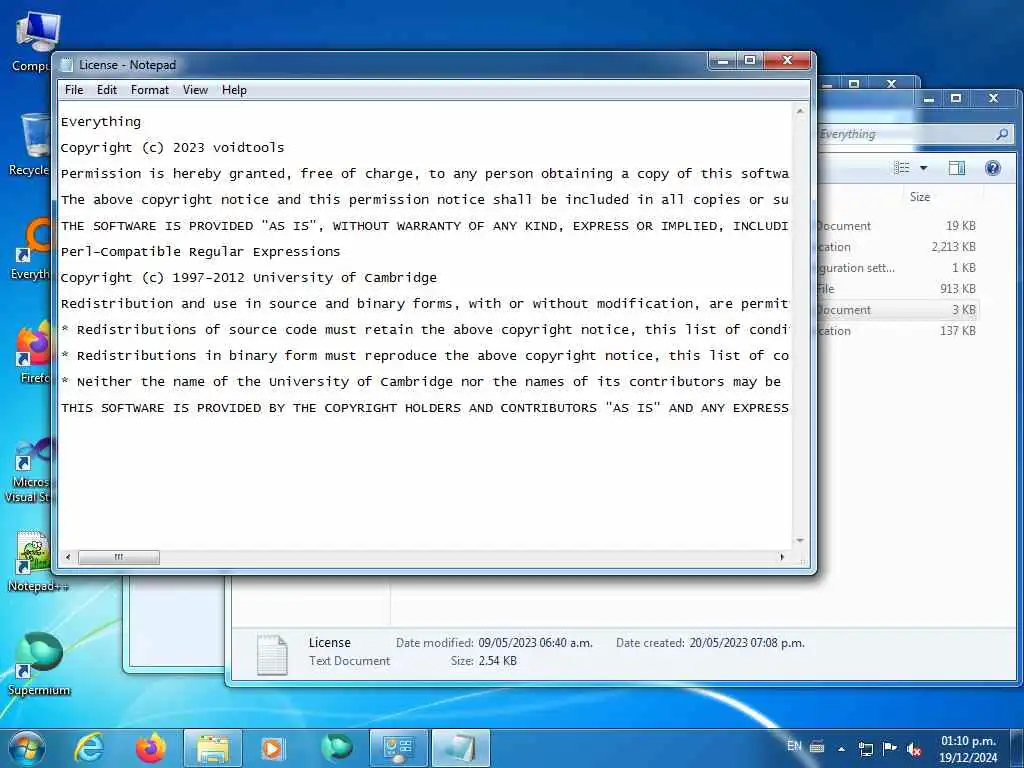
Task: Select the Explorer row sized 2,213 KB
Action: [897, 247]
